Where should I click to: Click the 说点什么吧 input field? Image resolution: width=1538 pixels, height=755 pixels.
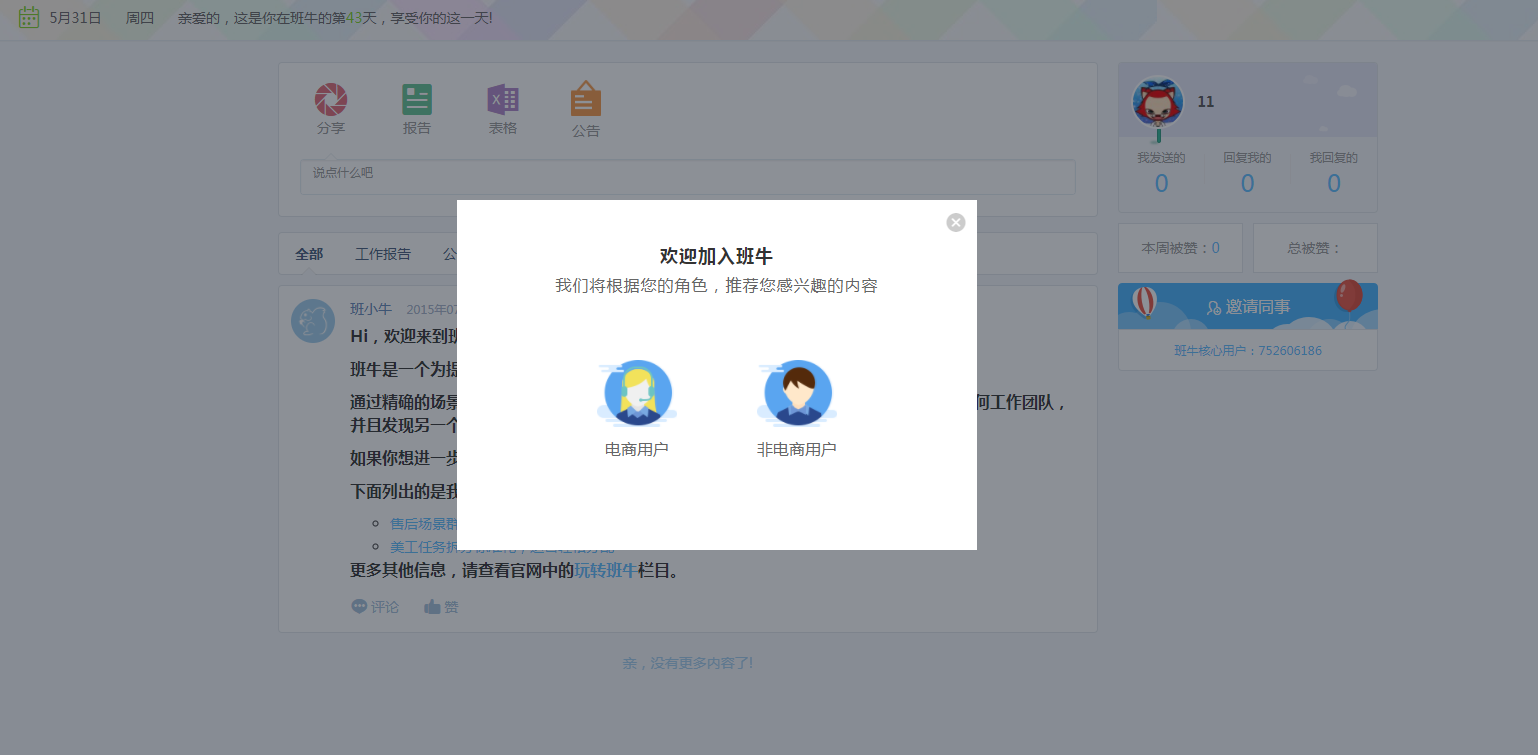pyautogui.click(x=687, y=177)
